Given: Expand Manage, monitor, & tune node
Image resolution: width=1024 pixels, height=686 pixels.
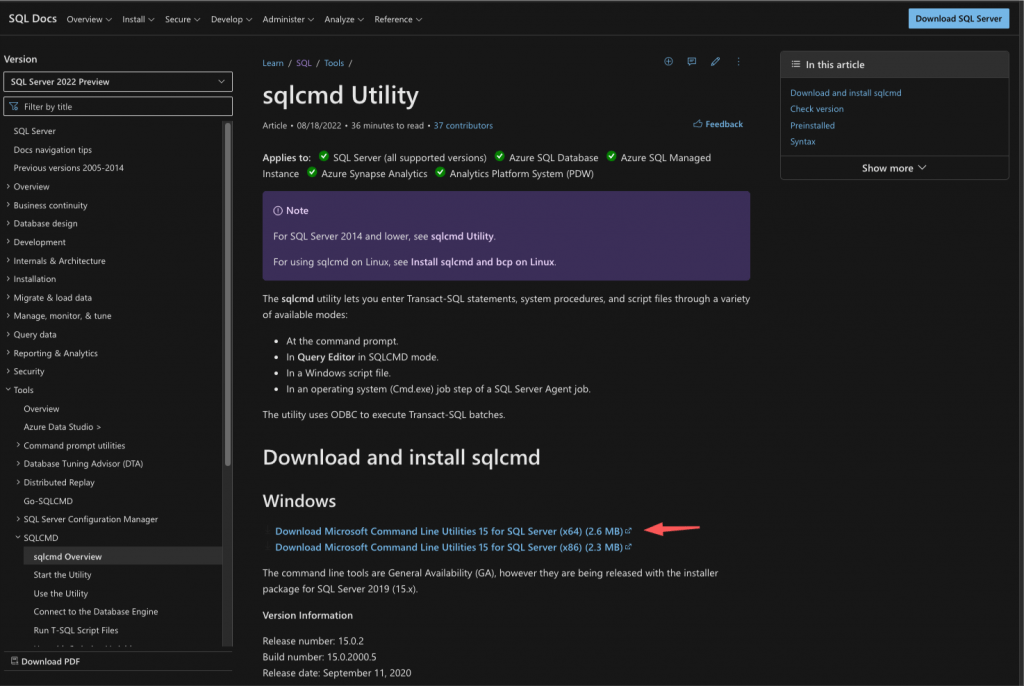Looking at the screenshot, I should click(8, 316).
